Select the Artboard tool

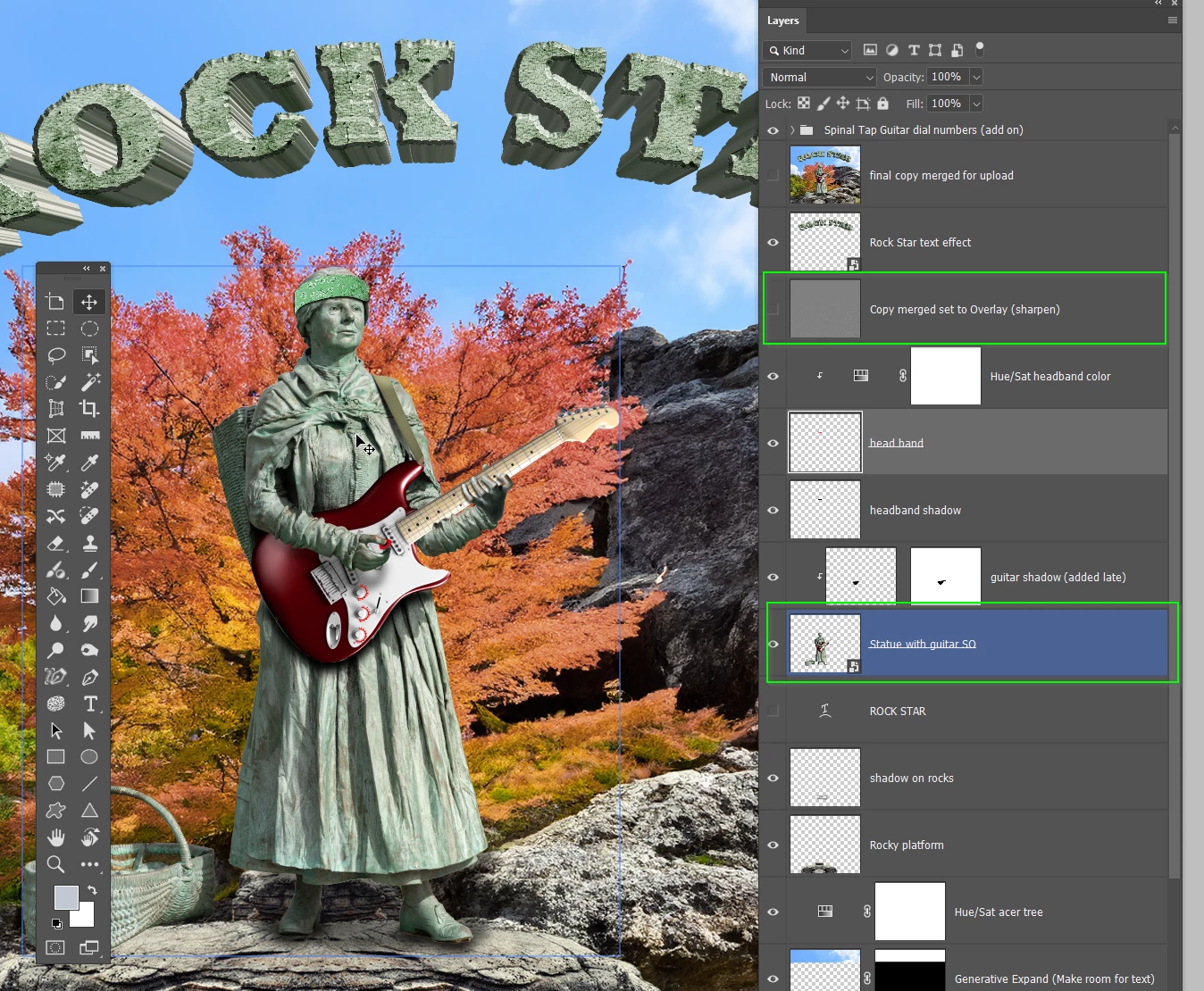(x=55, y=302)
